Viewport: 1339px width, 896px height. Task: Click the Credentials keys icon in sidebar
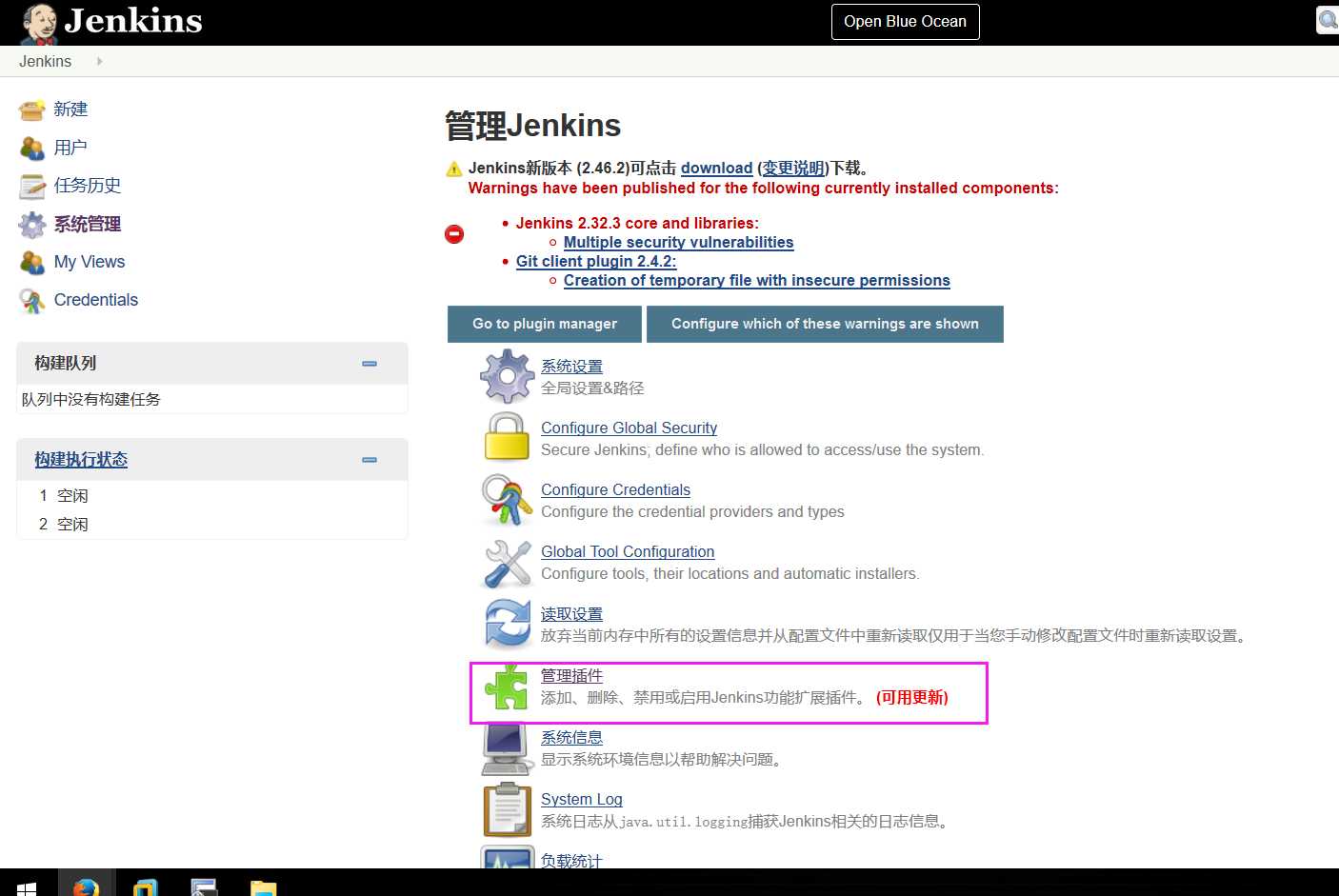point(32,301)
